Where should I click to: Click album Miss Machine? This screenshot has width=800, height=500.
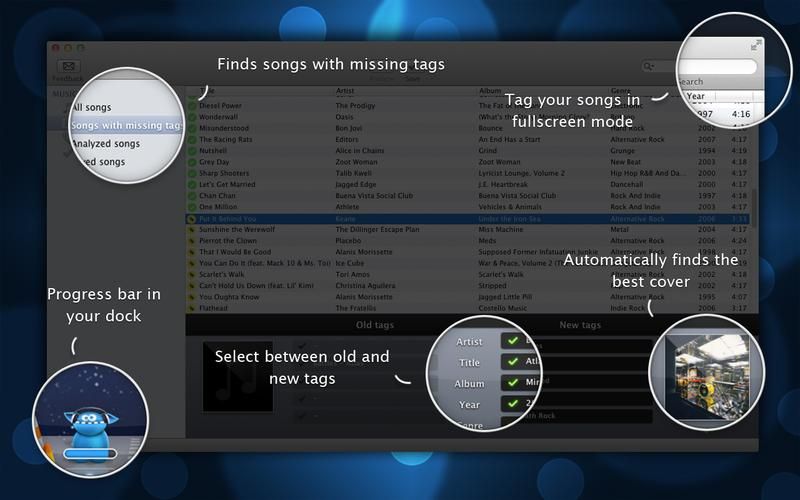coord(501,230)
